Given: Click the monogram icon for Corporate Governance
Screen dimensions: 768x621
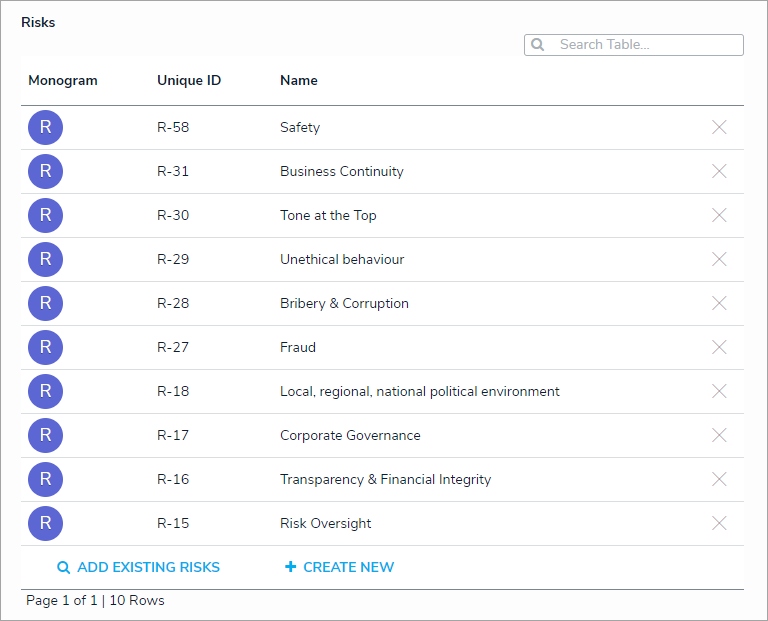Looking at the screenshot, I should coord(45,435).
